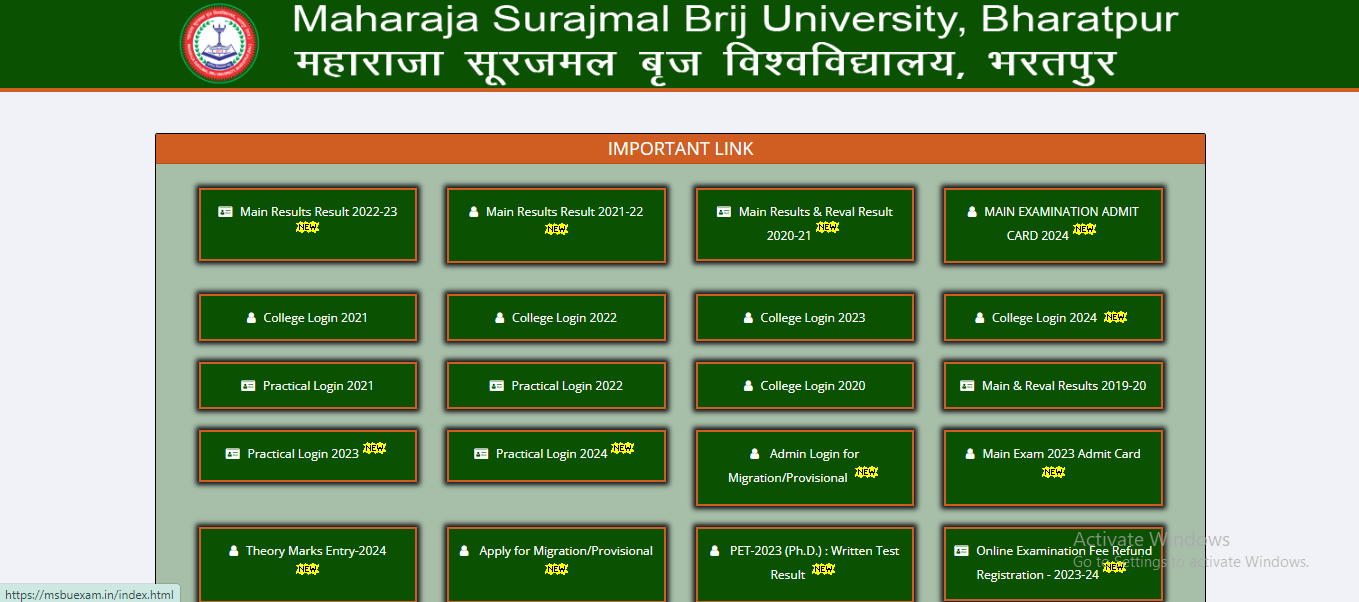
Task: Click the ID card icon beside Online Examination Fee Refund Registration
Action: (961, 551)
